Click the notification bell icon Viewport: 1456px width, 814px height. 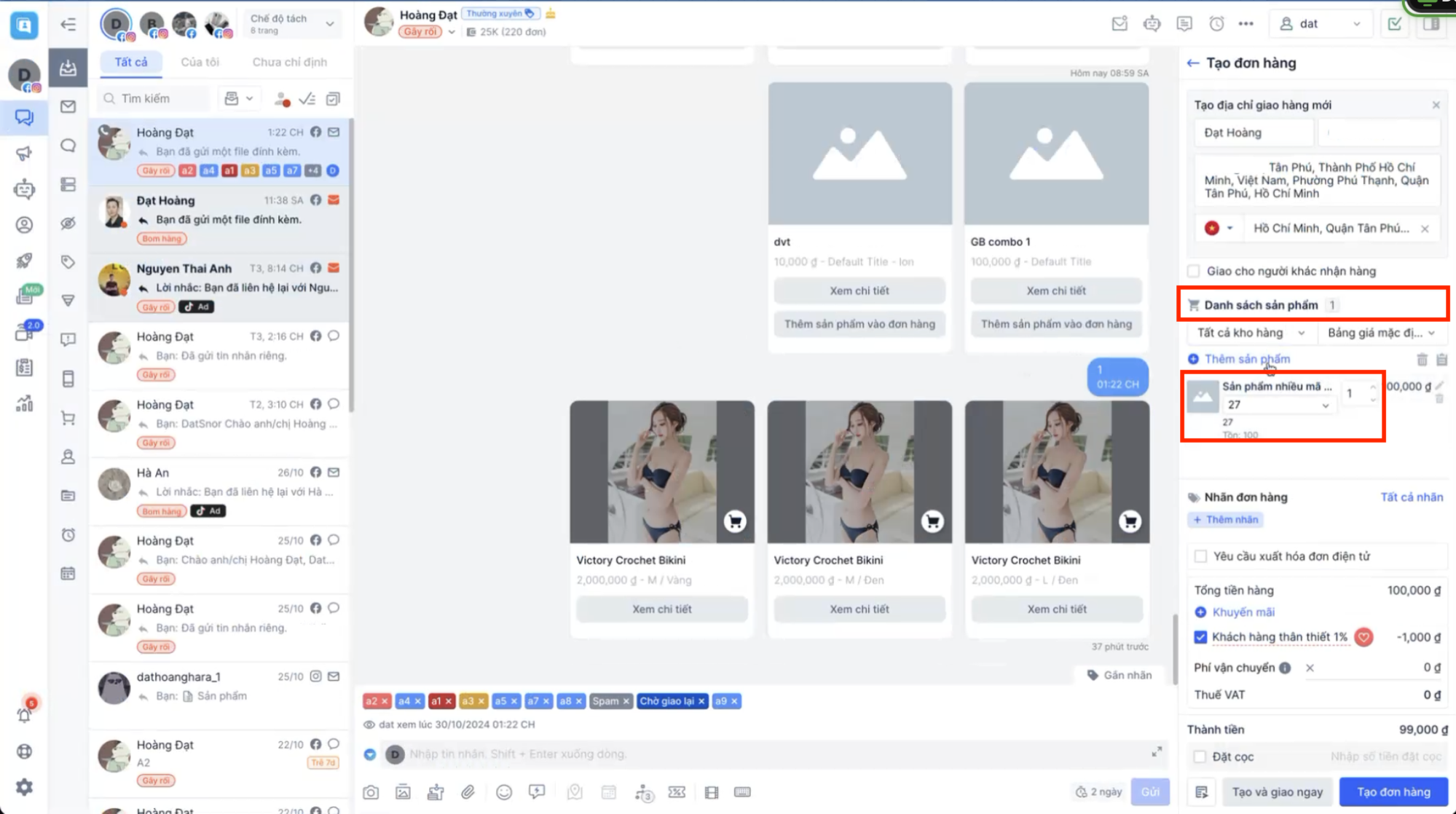pos(24,714)
